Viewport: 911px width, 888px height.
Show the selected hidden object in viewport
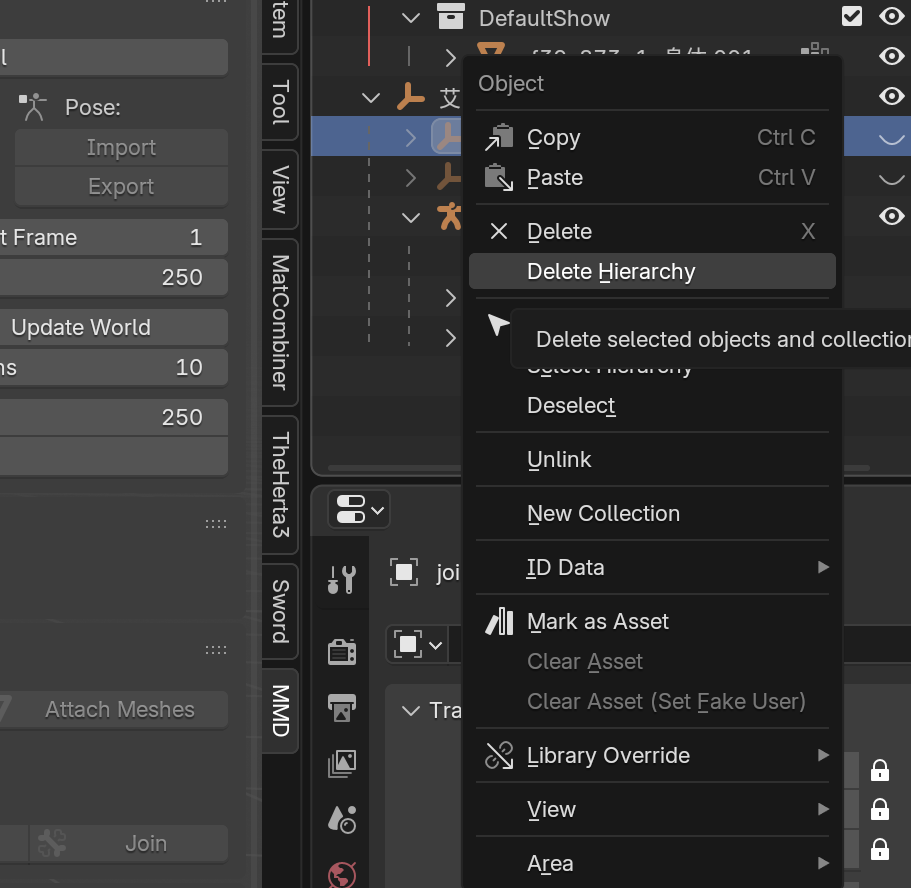point(890,137)
